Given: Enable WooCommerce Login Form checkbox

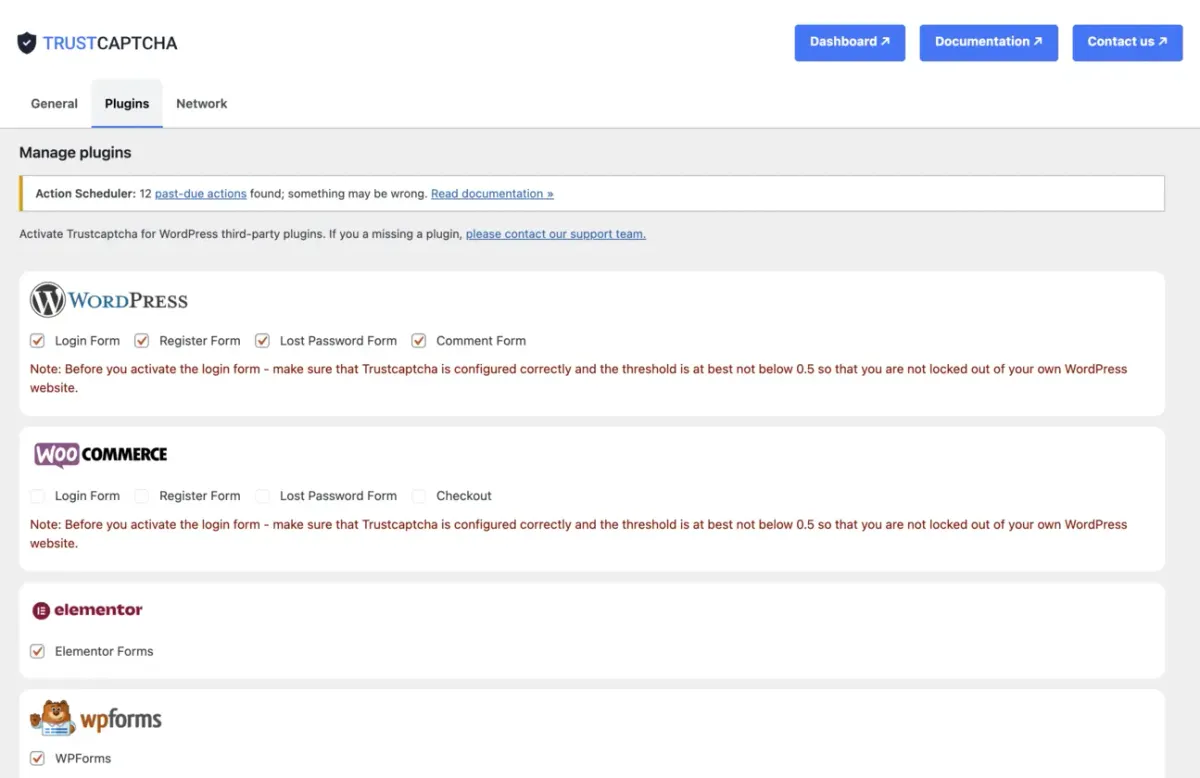Looking at the screenshot, I should [38, 495].
